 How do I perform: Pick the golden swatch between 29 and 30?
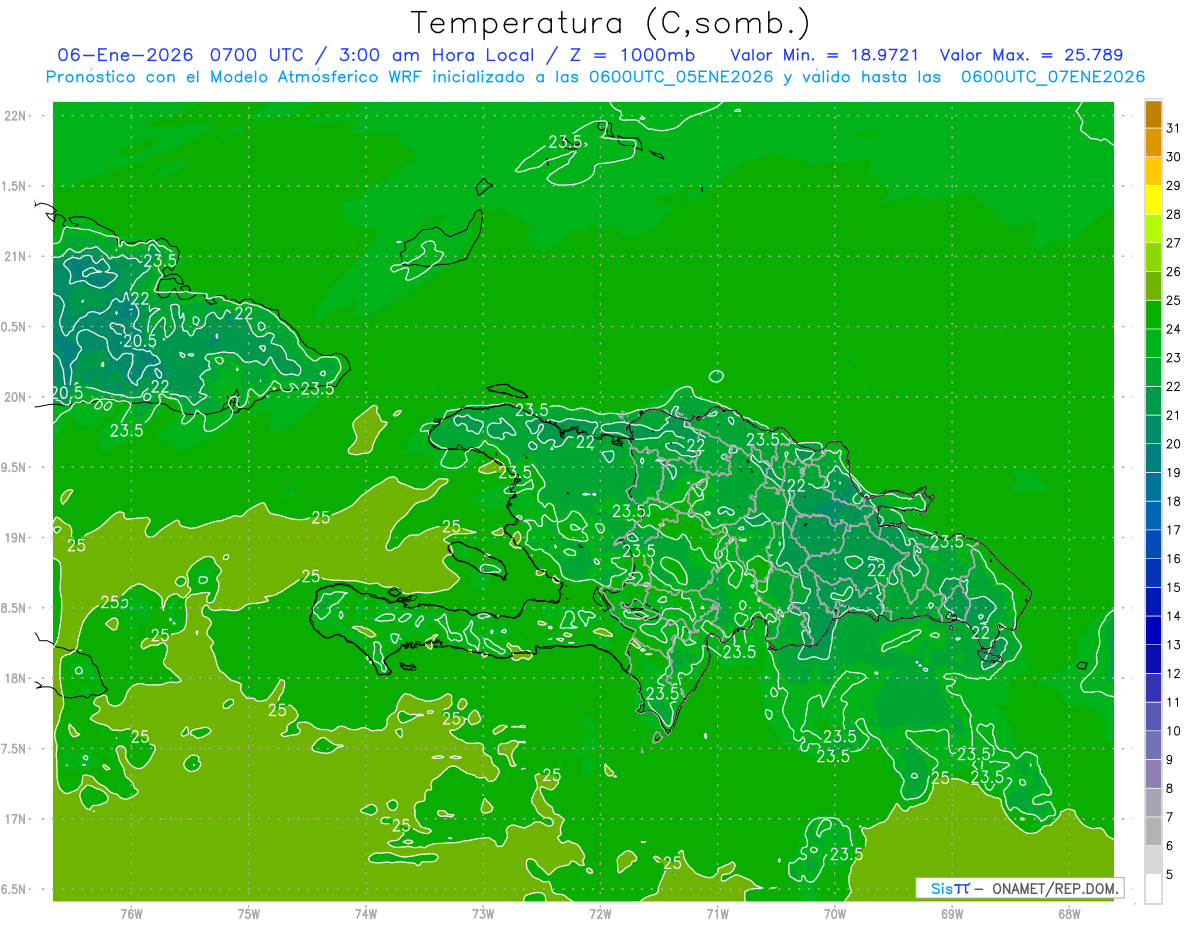(x=1153, y=171)
